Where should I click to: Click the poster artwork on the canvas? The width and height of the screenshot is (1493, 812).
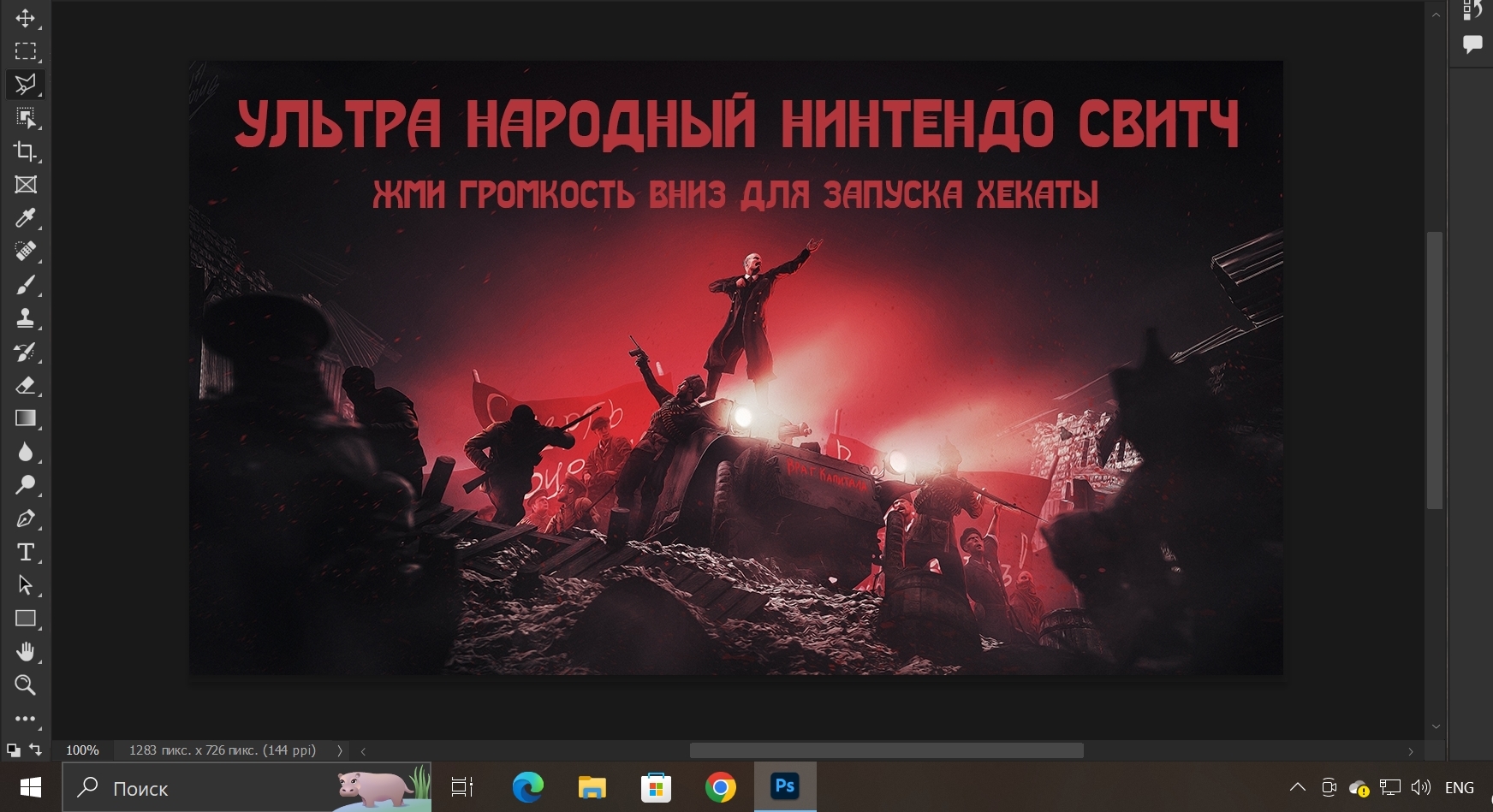736,367
